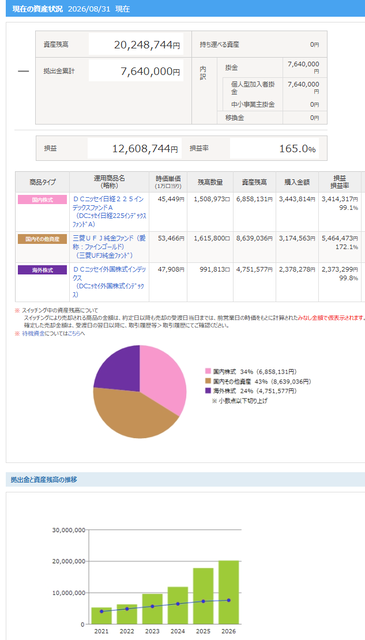Click the pink legend swatch for 国内株式
Viewport: 365px width, 640px height.
click(x=208, y=371)
